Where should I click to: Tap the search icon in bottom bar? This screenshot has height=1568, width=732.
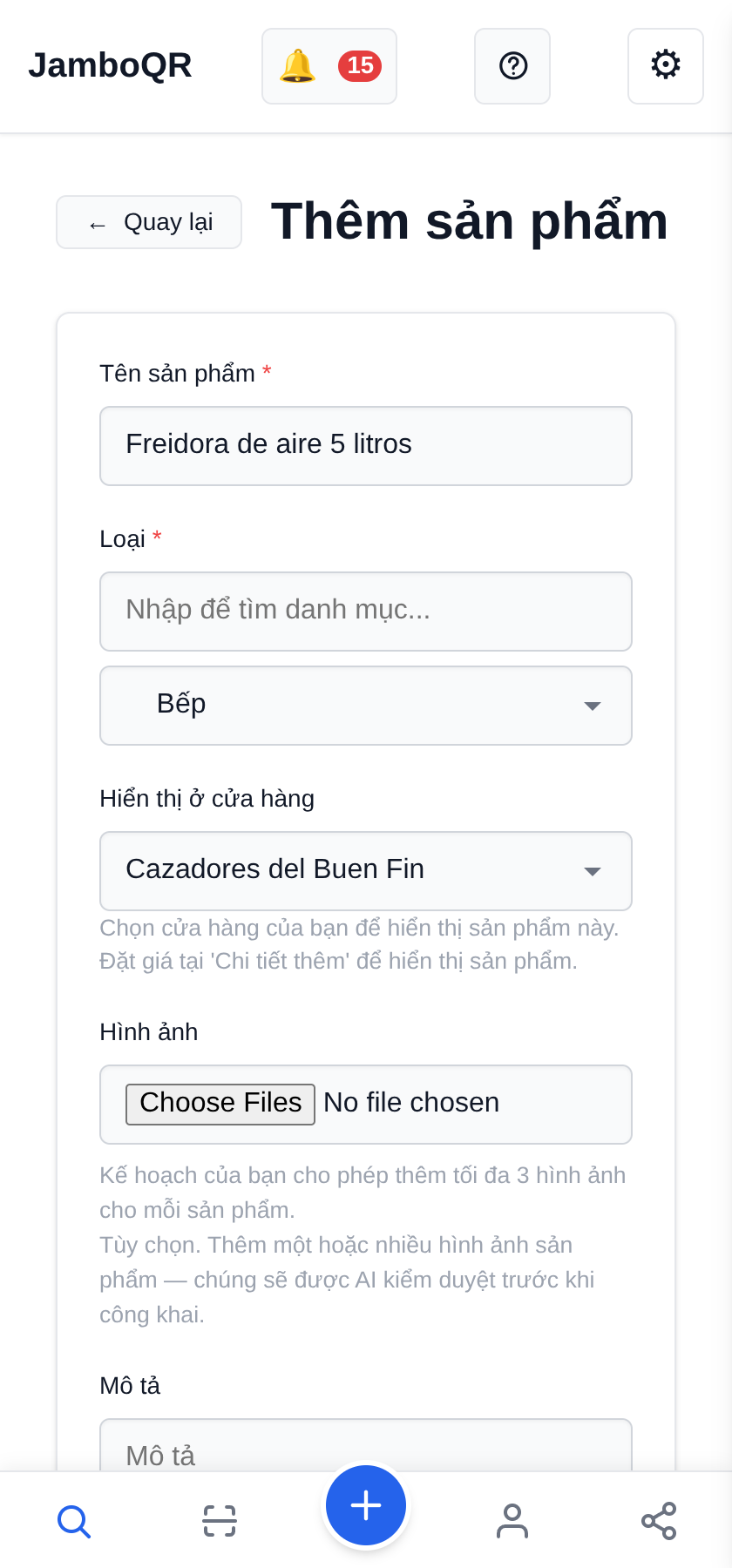coord(73,1521)
